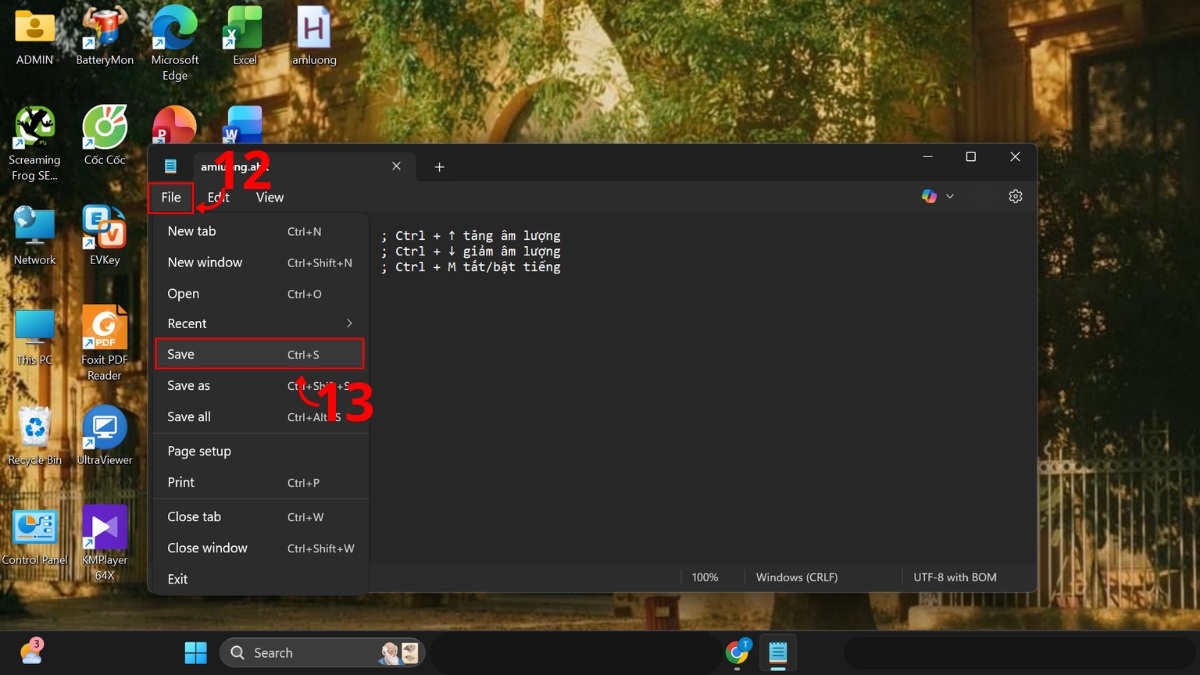
Task: Click the Notepad app icon in title bar
Action: click(170, 167)
